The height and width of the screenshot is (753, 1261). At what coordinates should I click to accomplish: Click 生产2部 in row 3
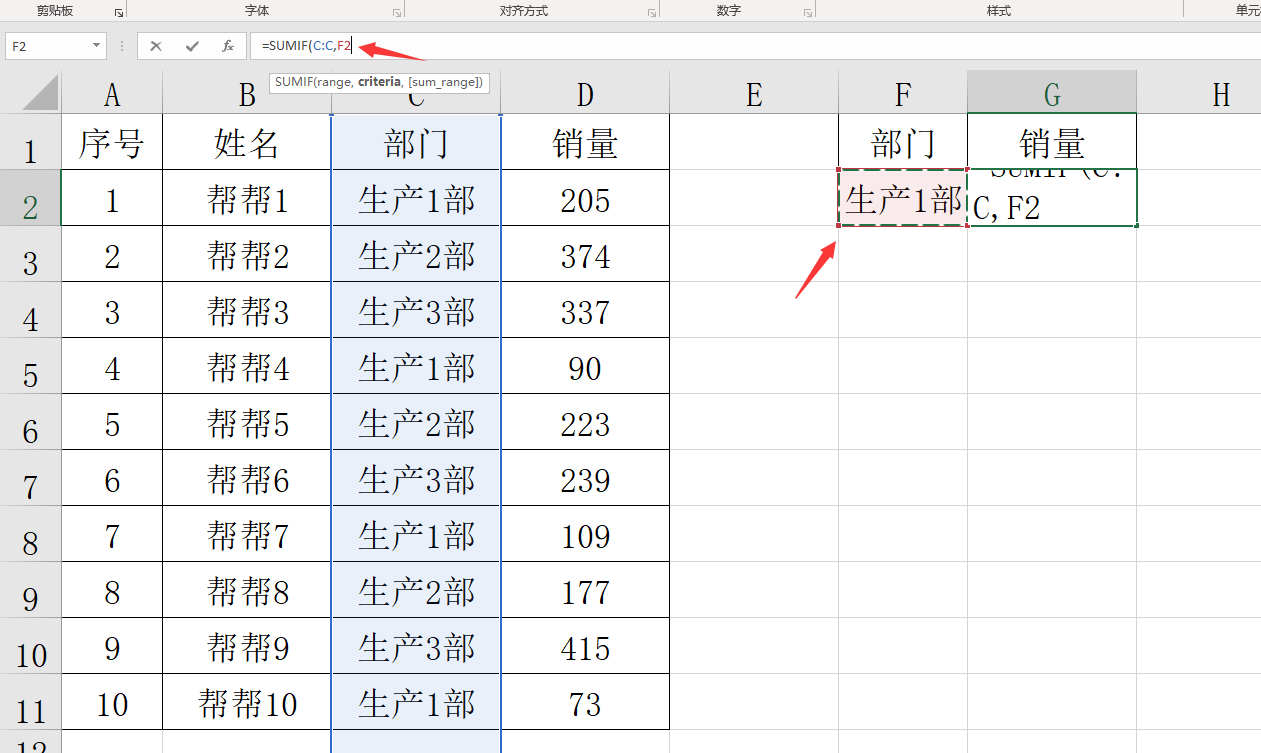[x=416, y=254]
